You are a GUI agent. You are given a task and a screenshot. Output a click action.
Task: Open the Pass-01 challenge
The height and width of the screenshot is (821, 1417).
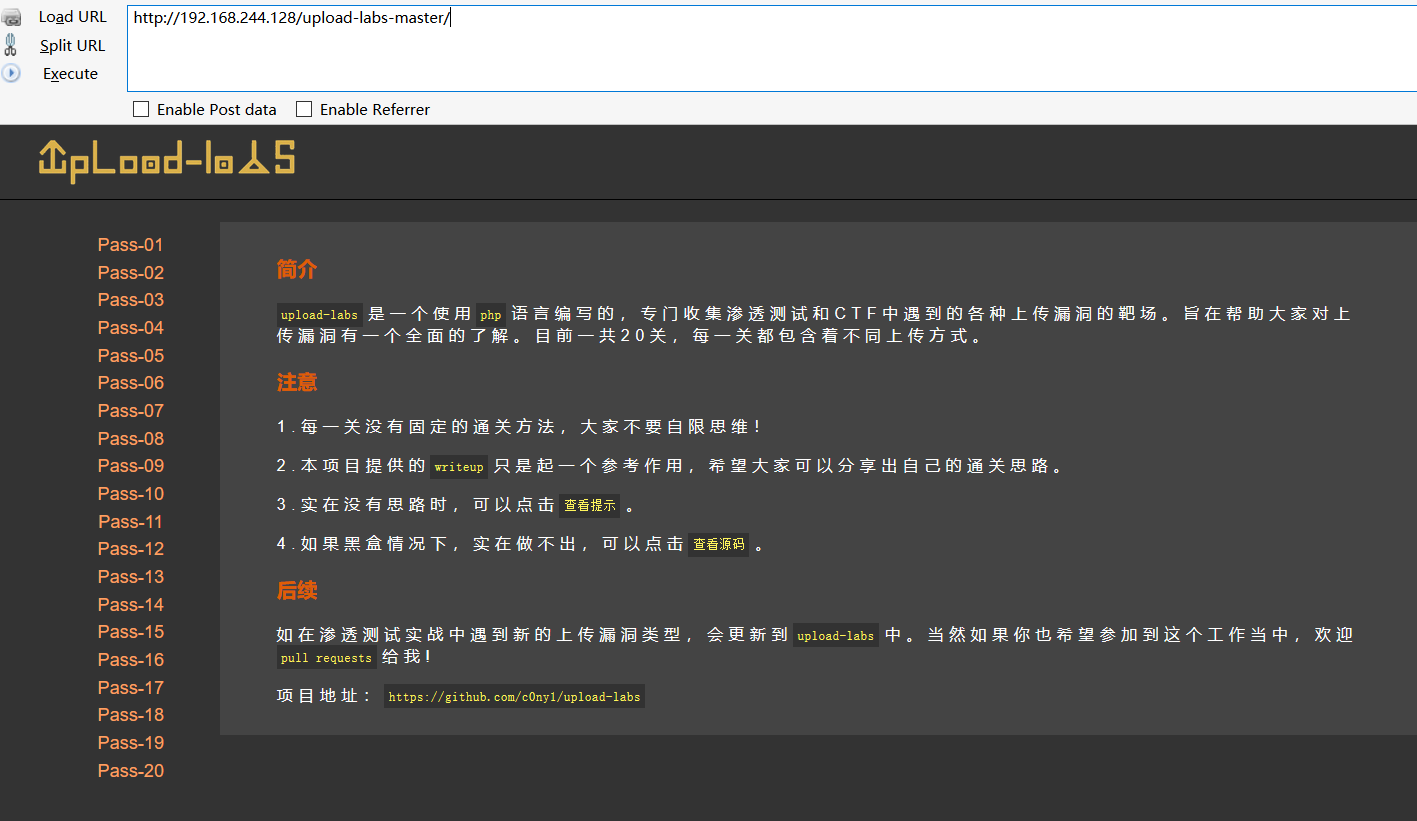[x=130, y=244]
